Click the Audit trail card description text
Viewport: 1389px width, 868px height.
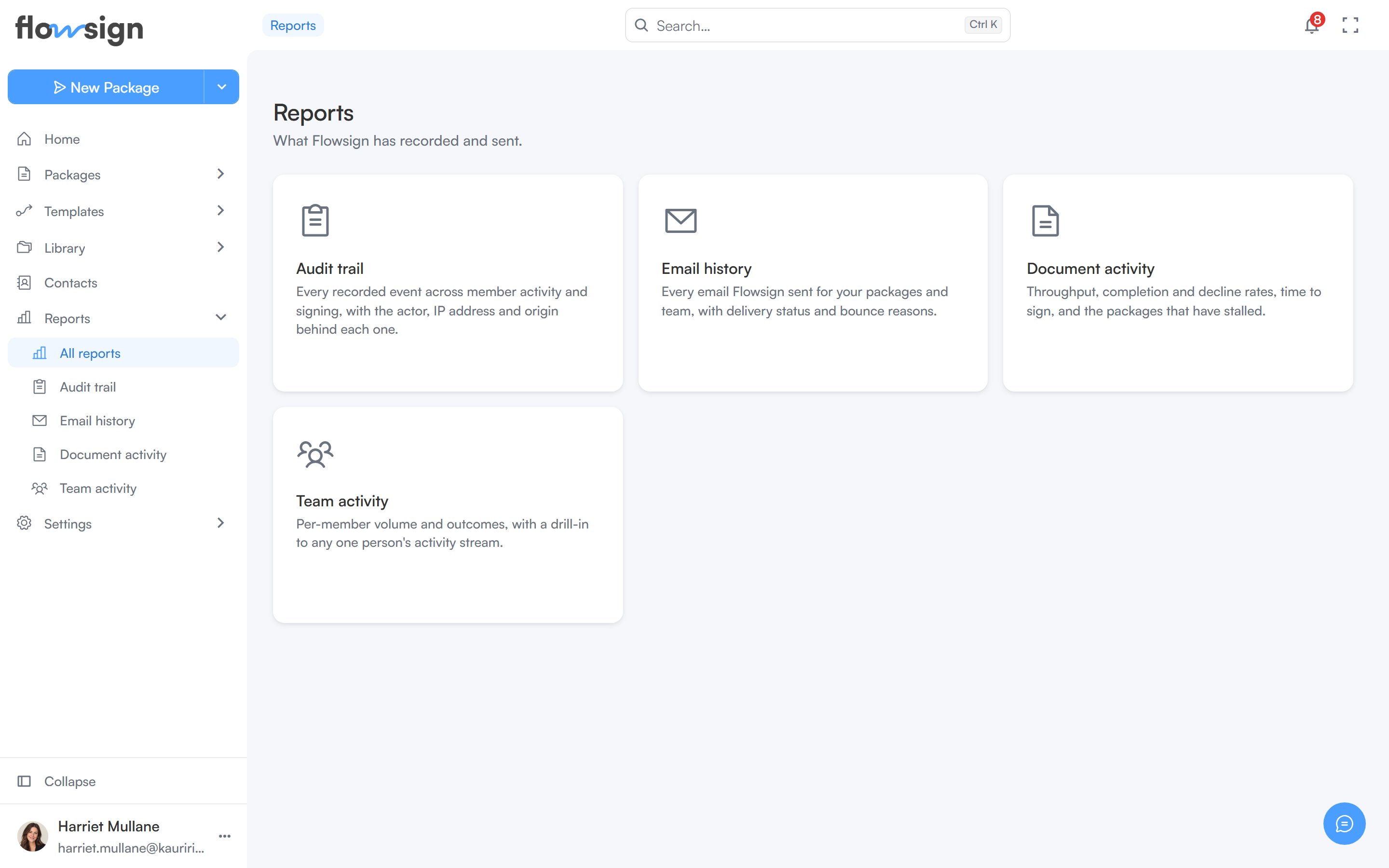tap(442, 310)
